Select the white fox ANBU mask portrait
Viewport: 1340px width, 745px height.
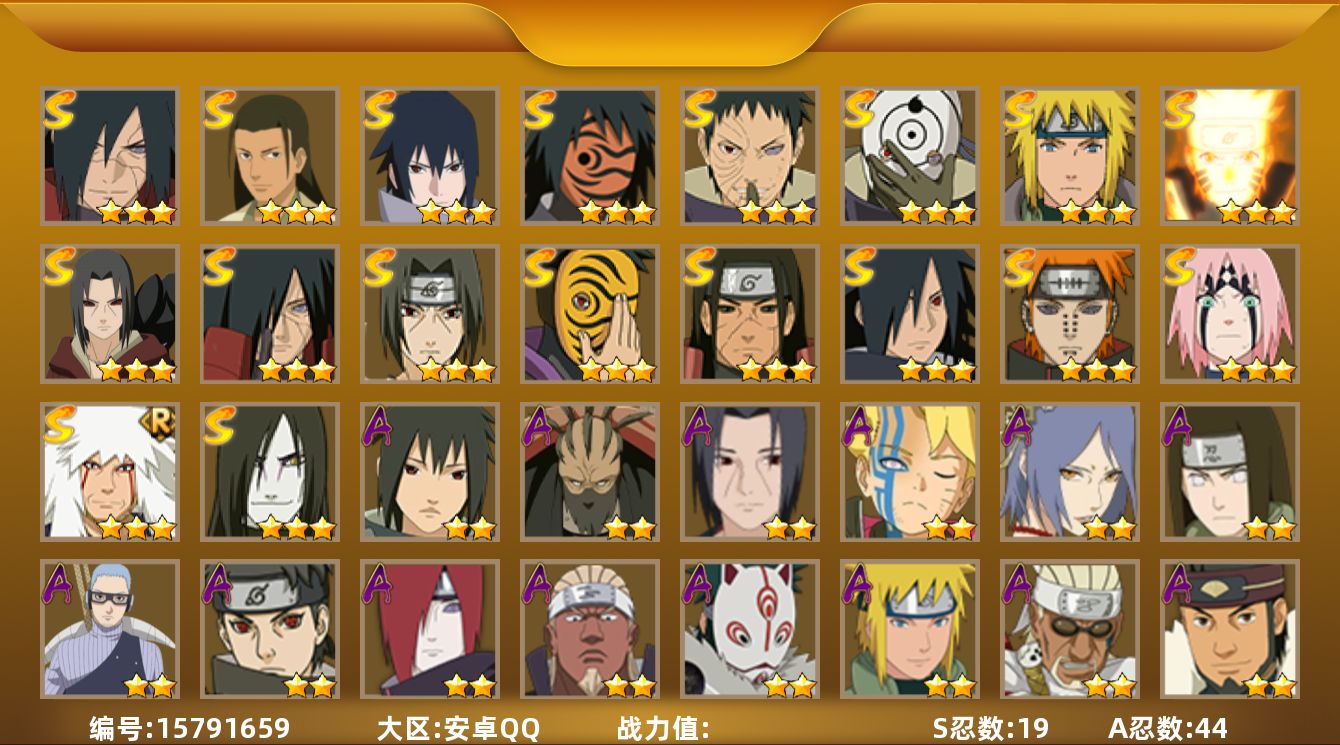click(x=750, y=630)
